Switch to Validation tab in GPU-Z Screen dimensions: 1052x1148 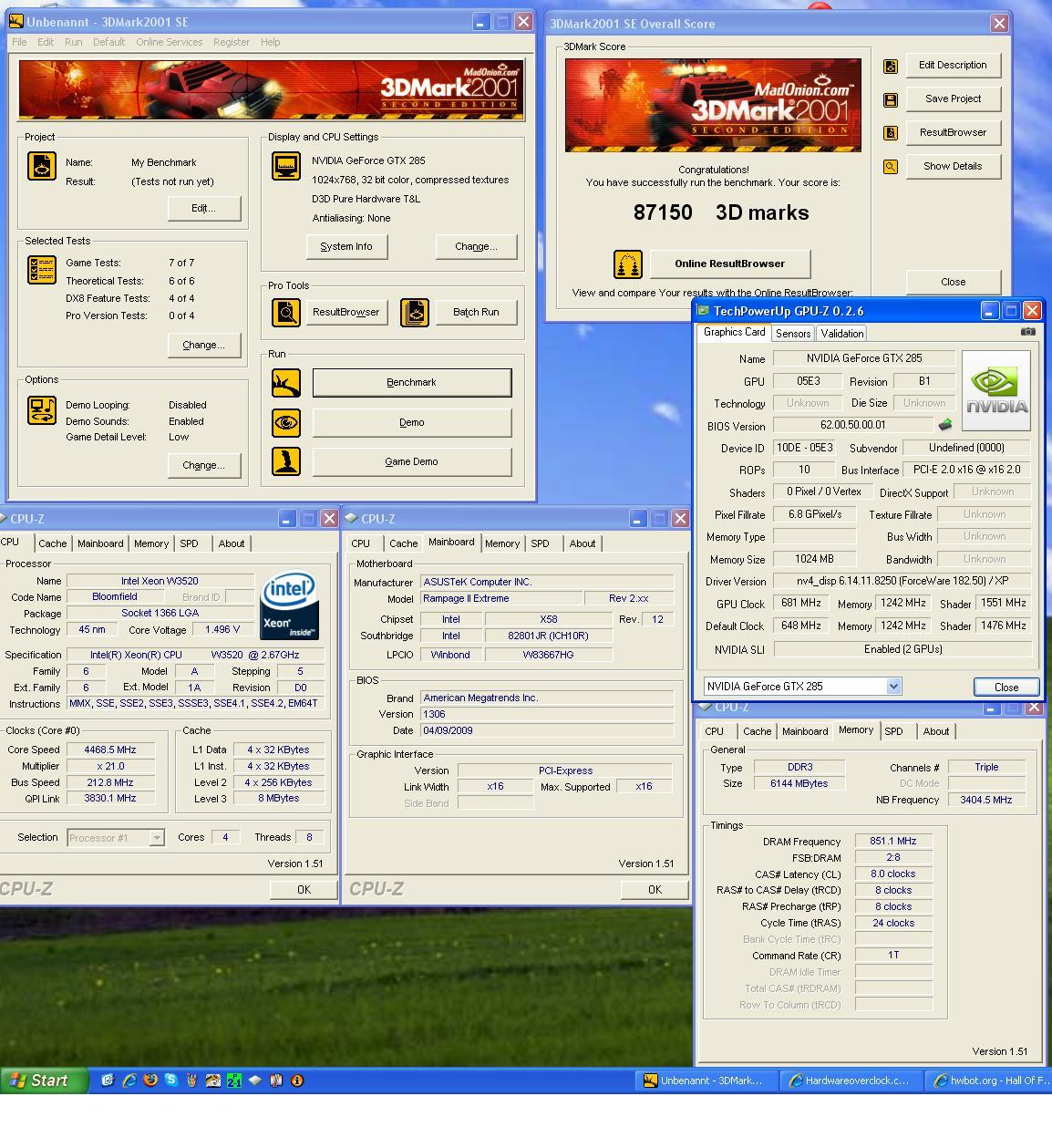[841, 334]
